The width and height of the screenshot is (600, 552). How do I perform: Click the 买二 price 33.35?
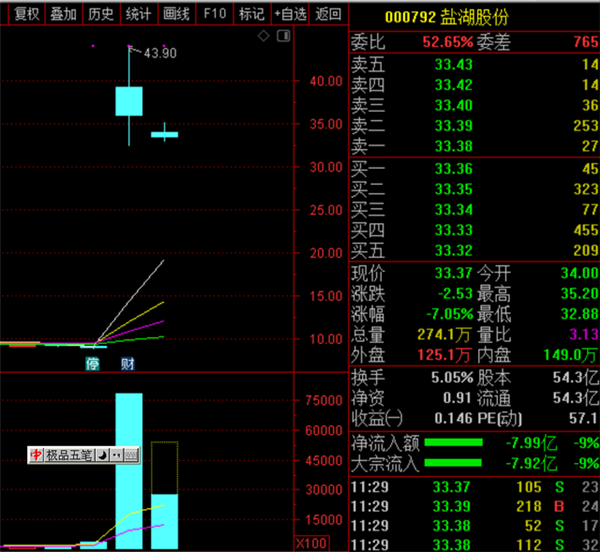[453, 189]
